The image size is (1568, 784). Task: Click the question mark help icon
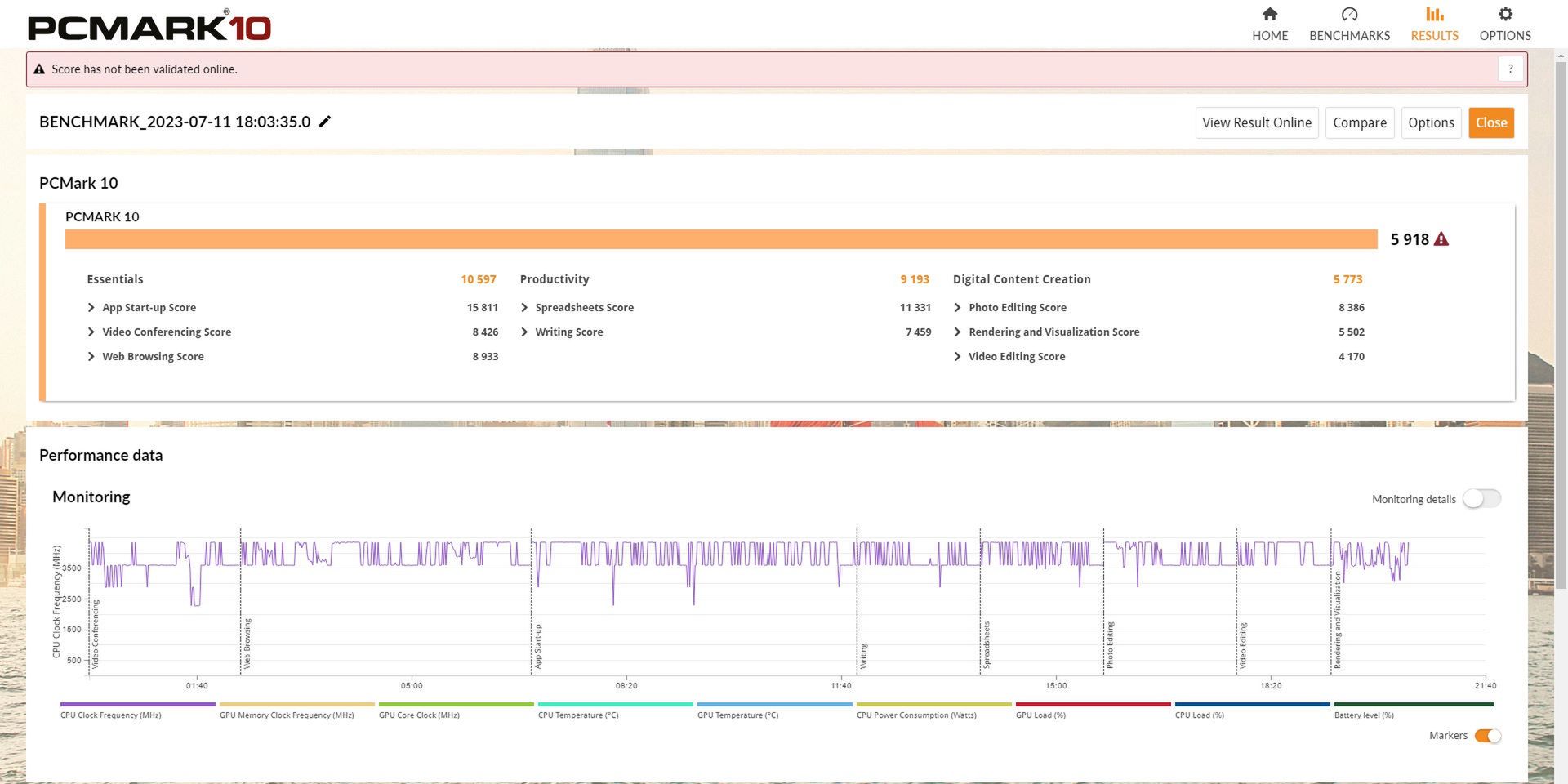click(1511, 69)
